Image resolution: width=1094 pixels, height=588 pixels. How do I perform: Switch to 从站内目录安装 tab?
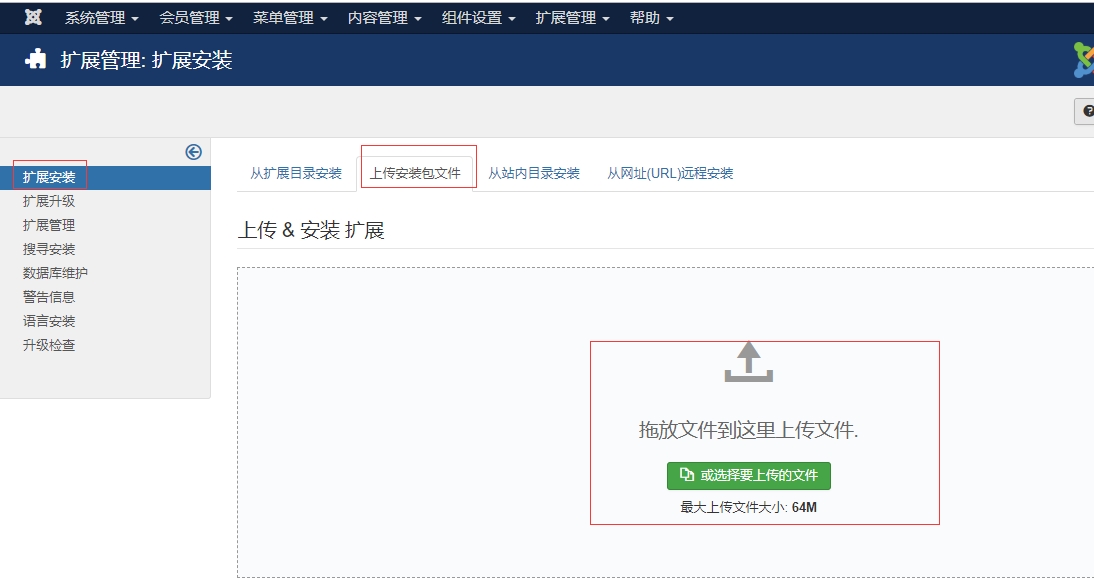[534, 173]
